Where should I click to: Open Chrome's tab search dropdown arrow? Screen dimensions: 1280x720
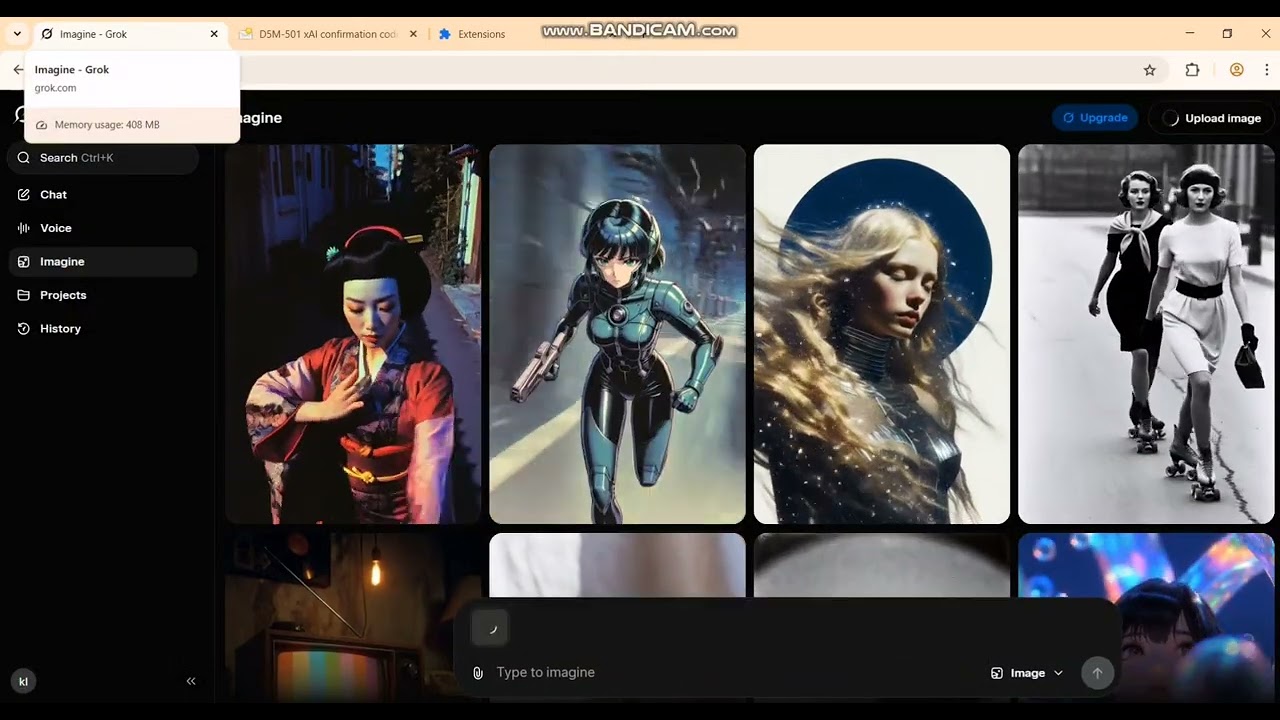click(17, 34)
